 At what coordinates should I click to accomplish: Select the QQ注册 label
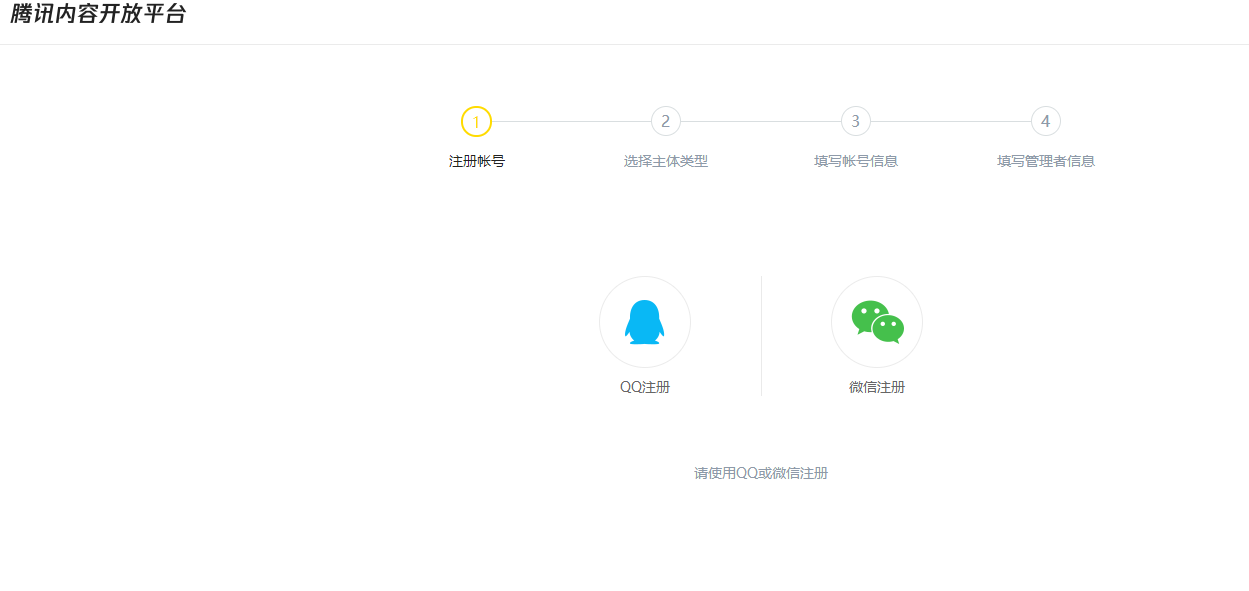645,387
